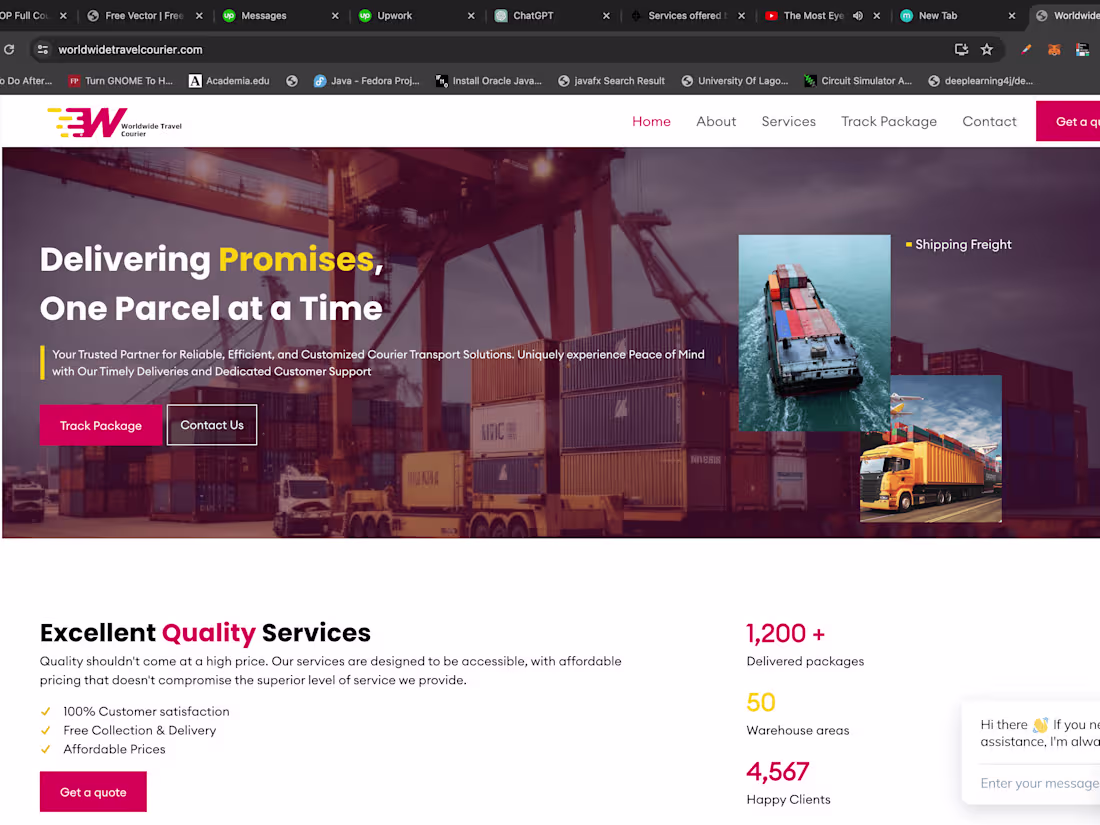Viewport: 1100px width, 825px height.
Task: Click the checkmark beside 100% Customer satisfaction
Action: pyautogui.click(x=44, y=711)
